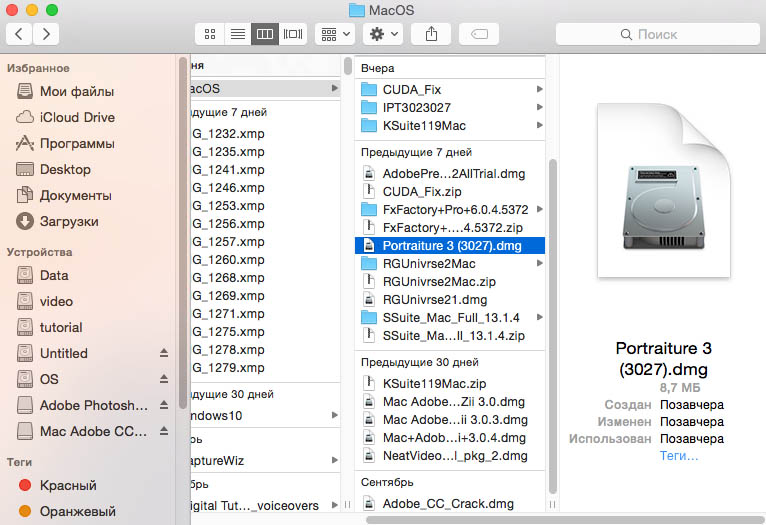Viewport: 766px width, 525px height.
Task: Click the Adobe_CC_Crack.dmg disk image icon
Action: pos(369,504)
